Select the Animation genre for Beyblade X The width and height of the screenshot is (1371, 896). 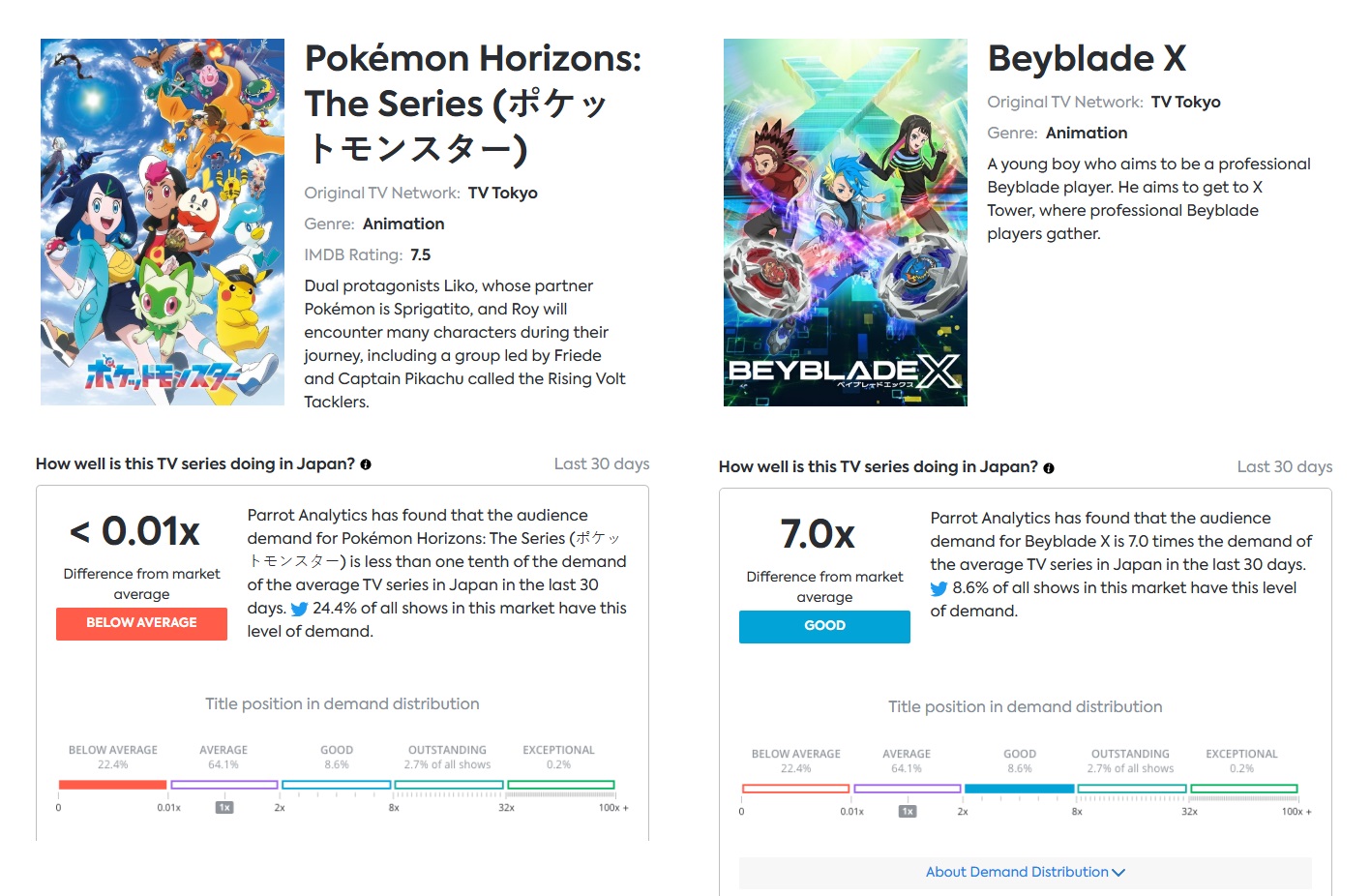(x=1087, y=134)
